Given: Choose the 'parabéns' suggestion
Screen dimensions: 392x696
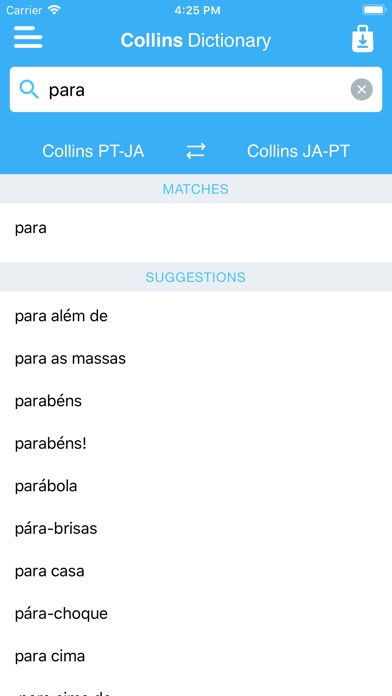Looking at the screenshot, I should 196,401.
